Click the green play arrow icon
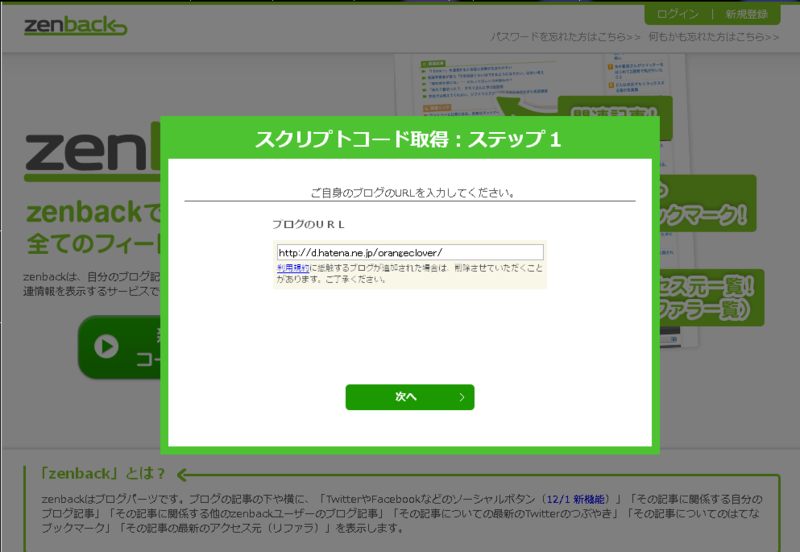 pyautogui.click(x=106, y=347)
